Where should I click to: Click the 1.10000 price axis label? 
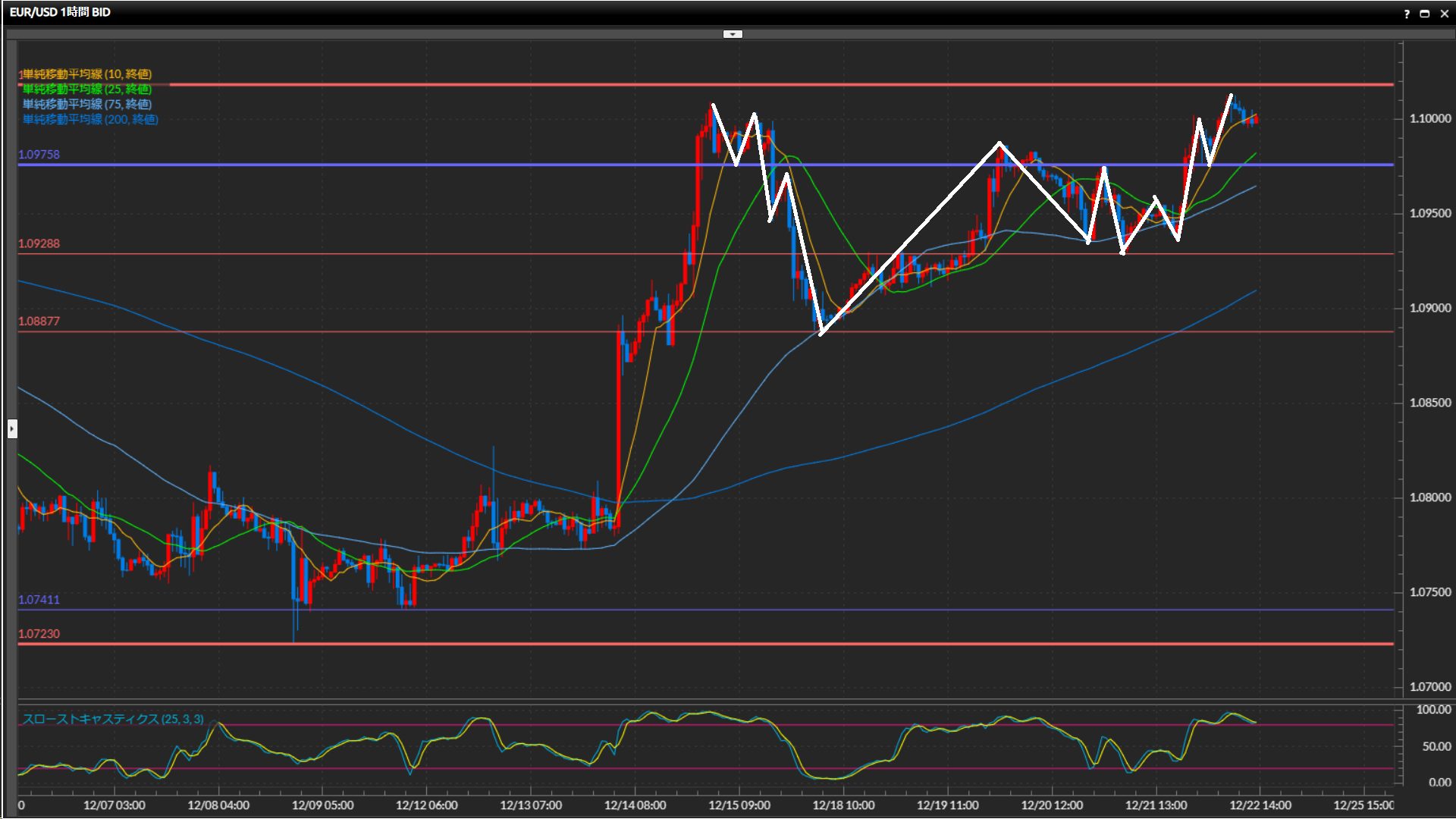point(1429,118)
